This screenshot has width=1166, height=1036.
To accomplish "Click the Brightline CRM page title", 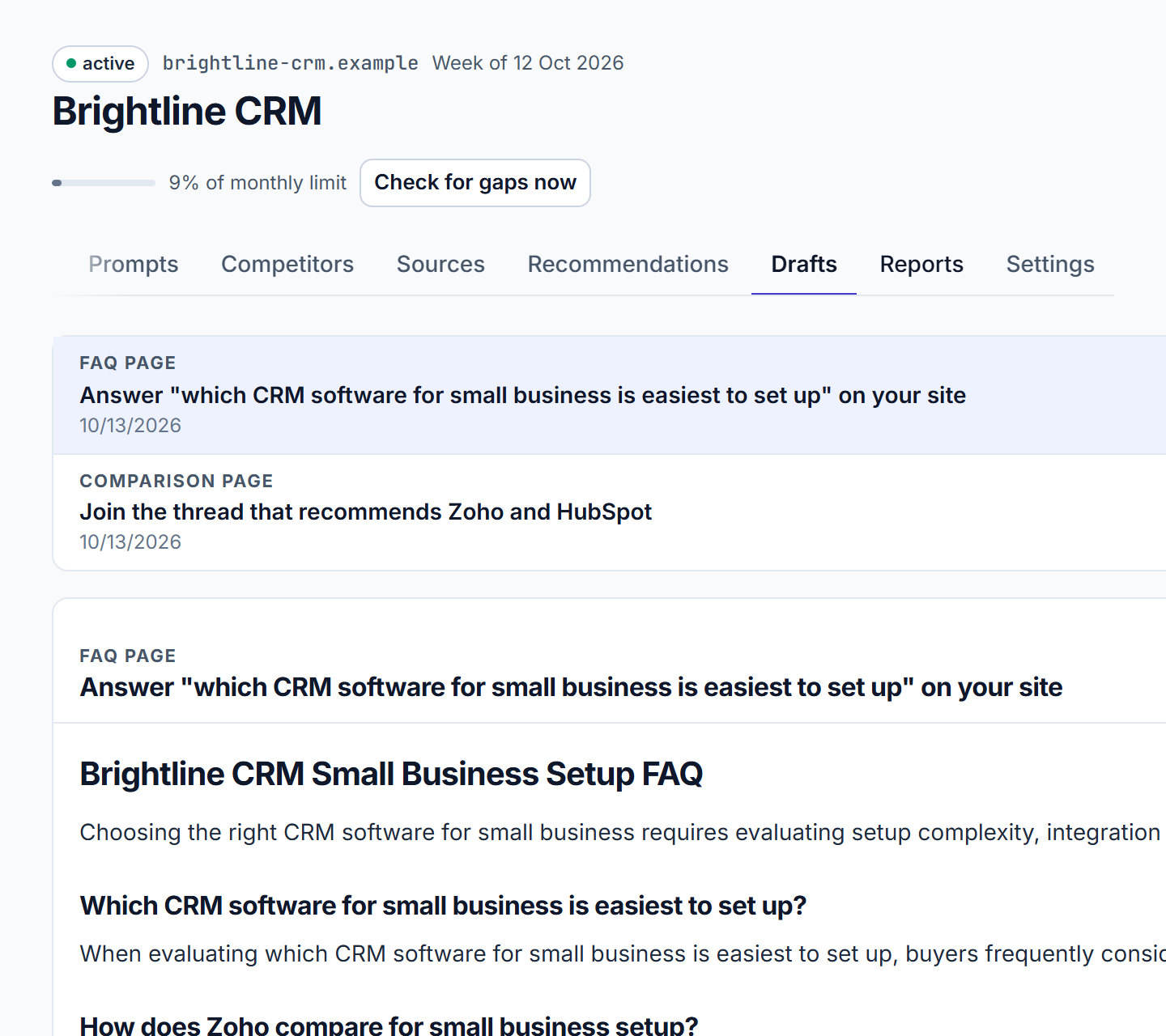I will tap(187, 111).
